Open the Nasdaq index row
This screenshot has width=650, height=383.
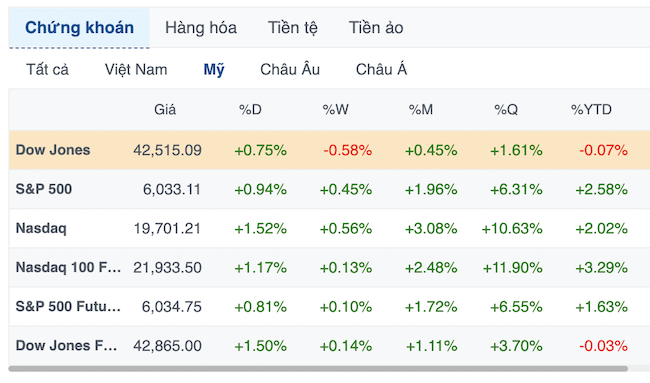click(x=329, y=228)
